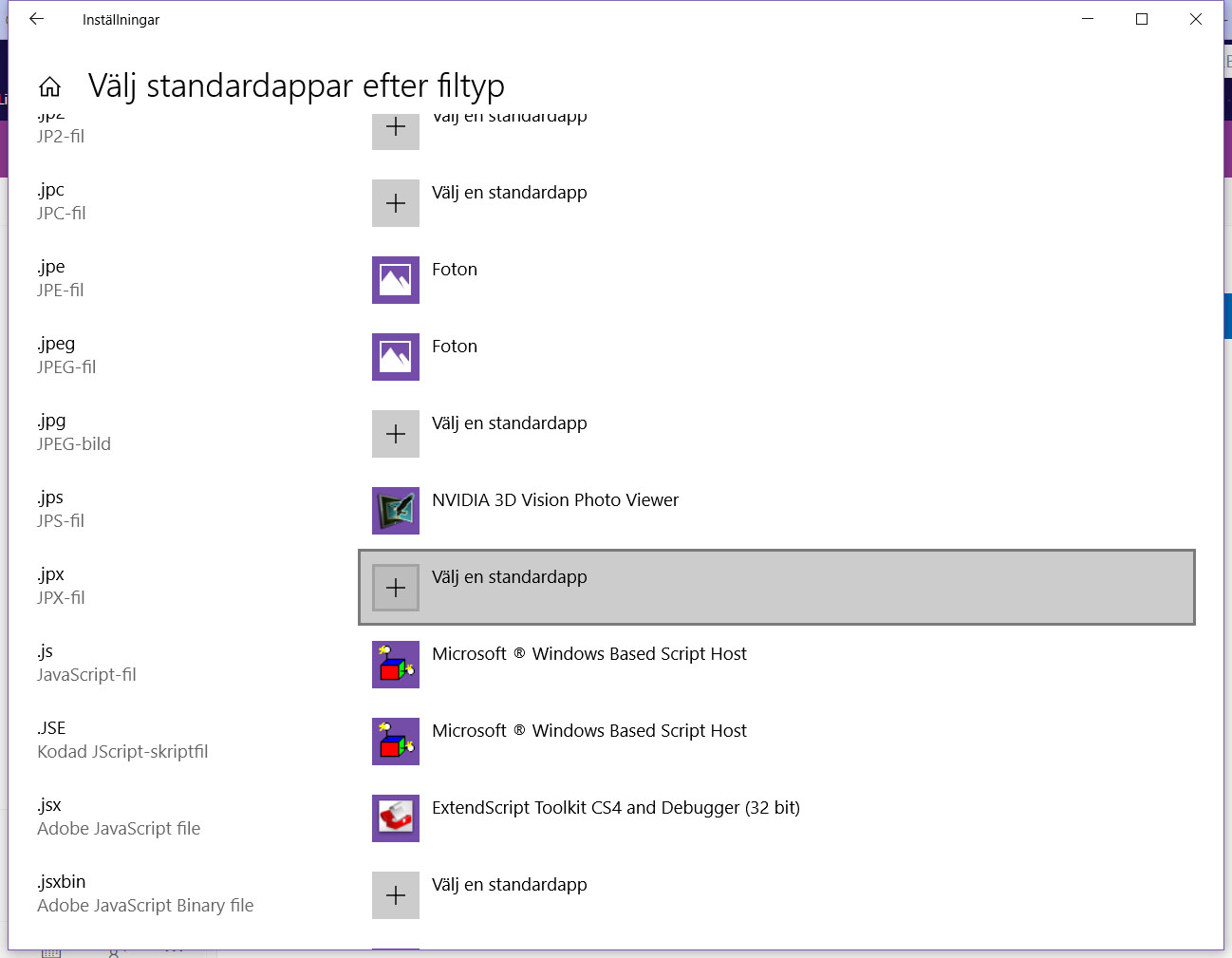The image size is (1232, 958).
Task: Click the JavaScript-fil description
Action: 86,675
